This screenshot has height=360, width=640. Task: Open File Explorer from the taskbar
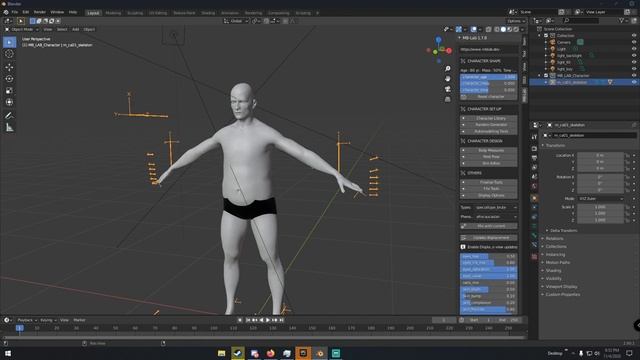tap(222, 353)
